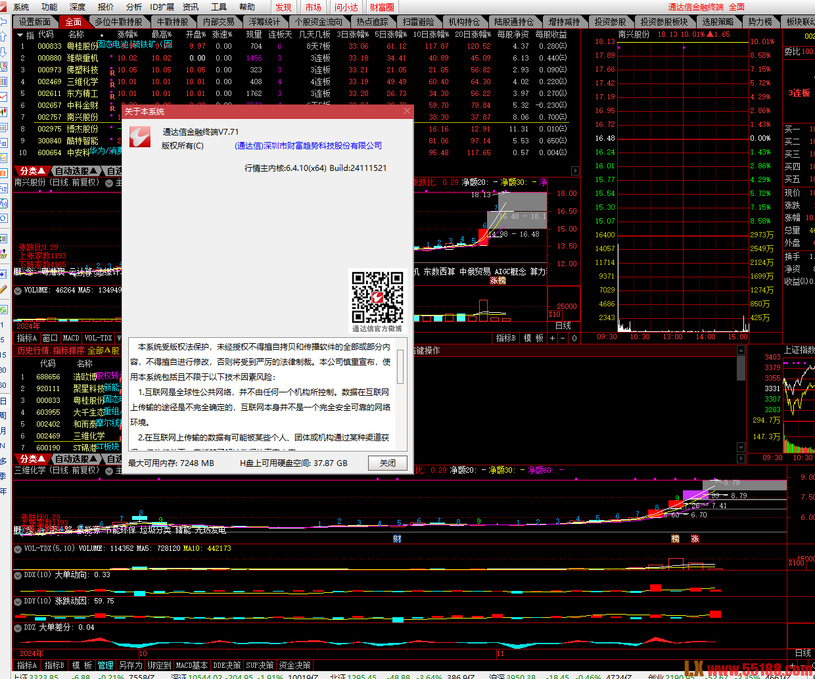Open the 功能 menu
The height and width of the screenshot is (679, 815).
[49, 7]
